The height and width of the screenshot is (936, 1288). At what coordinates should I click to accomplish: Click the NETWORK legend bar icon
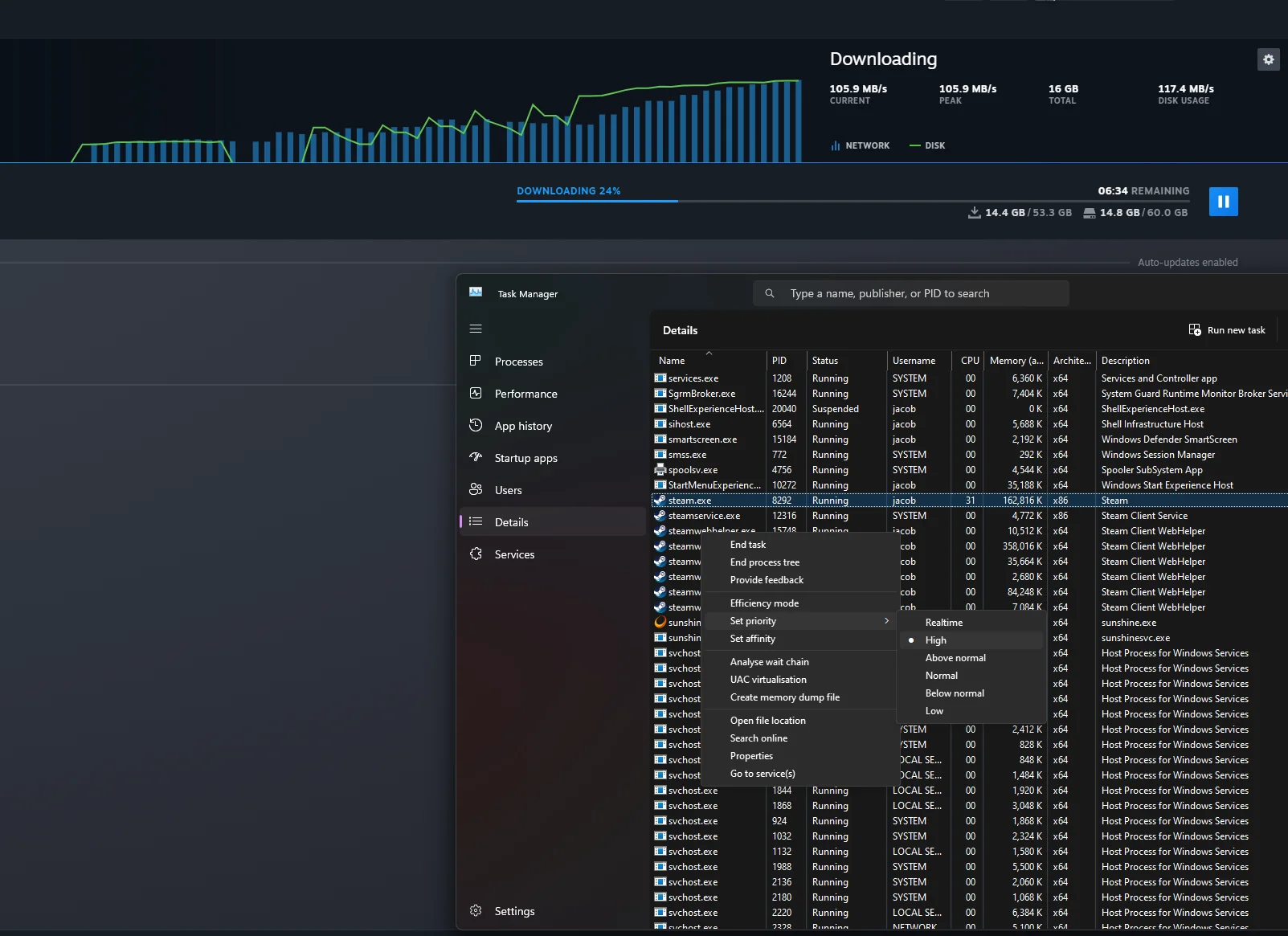click(x=836, y=145)
